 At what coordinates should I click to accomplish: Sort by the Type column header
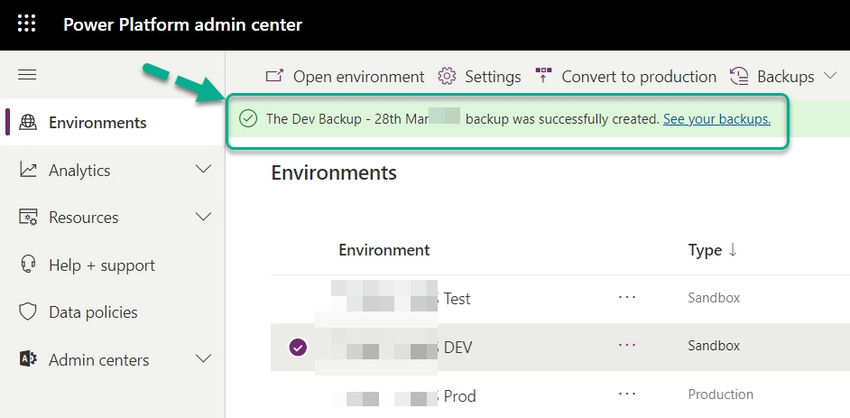point(712,250)
